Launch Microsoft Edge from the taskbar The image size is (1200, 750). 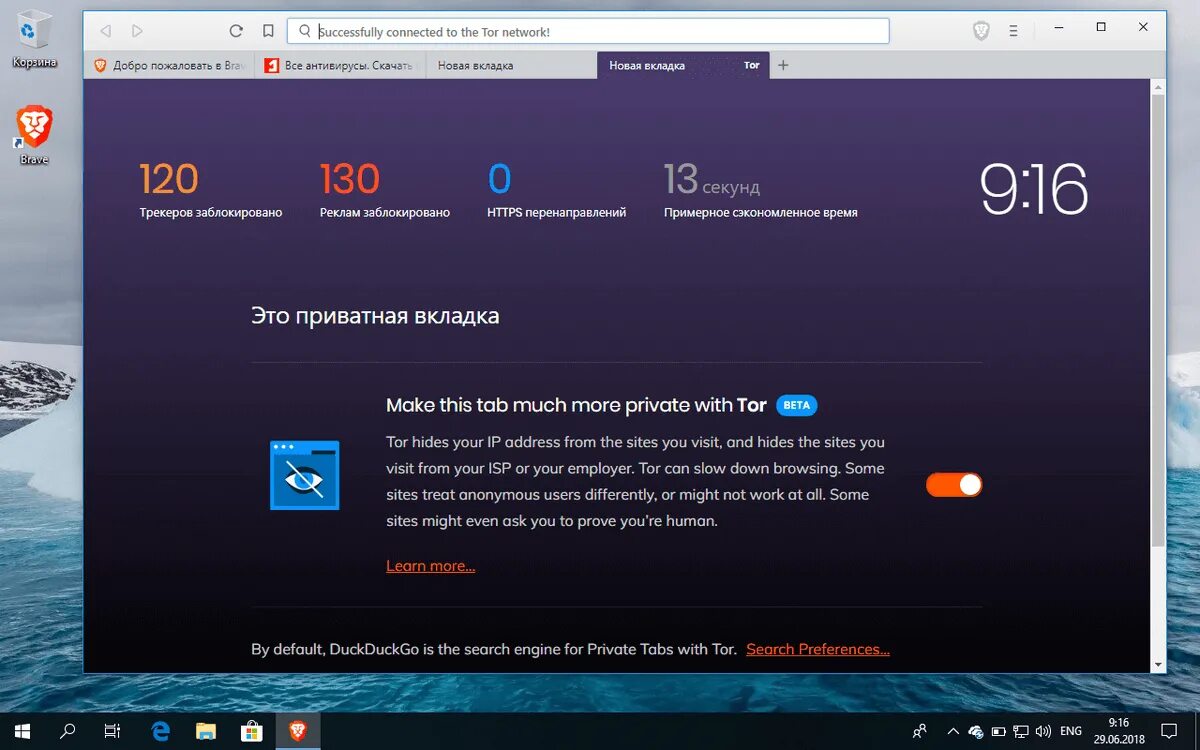(160, 731)
